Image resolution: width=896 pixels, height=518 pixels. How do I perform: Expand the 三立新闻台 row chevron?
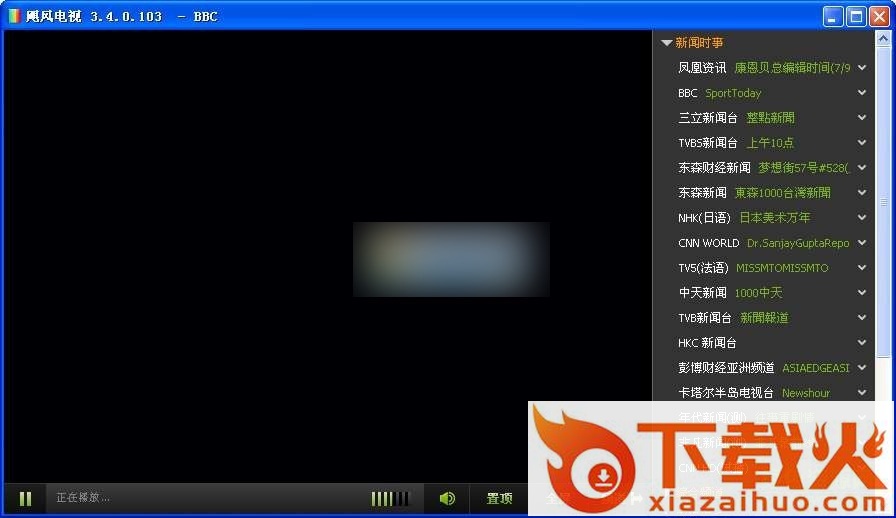862,117
